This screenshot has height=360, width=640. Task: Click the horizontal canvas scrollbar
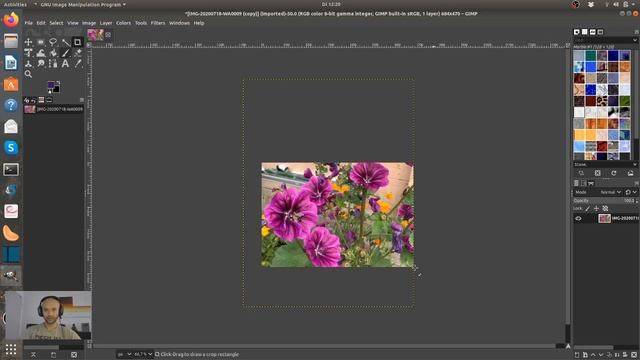(324, 346)
